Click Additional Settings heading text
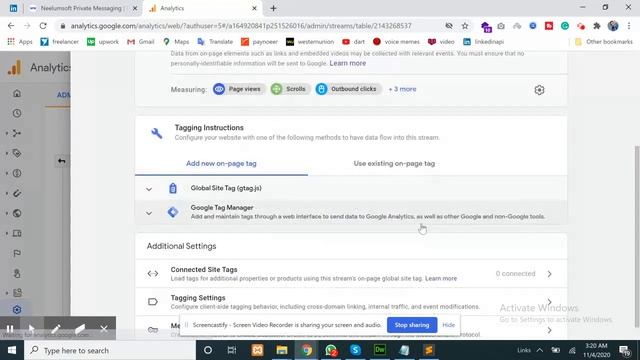 (x=182, y=246)
